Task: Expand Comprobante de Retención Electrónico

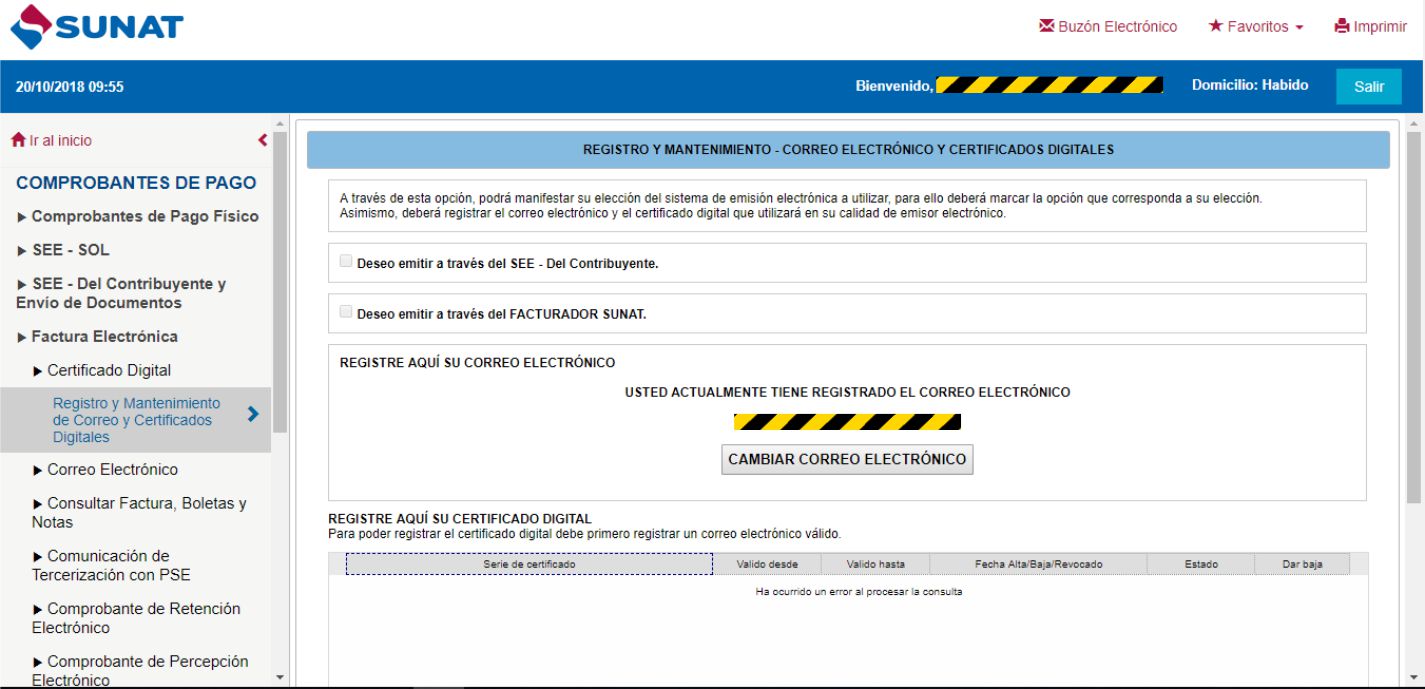Action: point(136,618)
